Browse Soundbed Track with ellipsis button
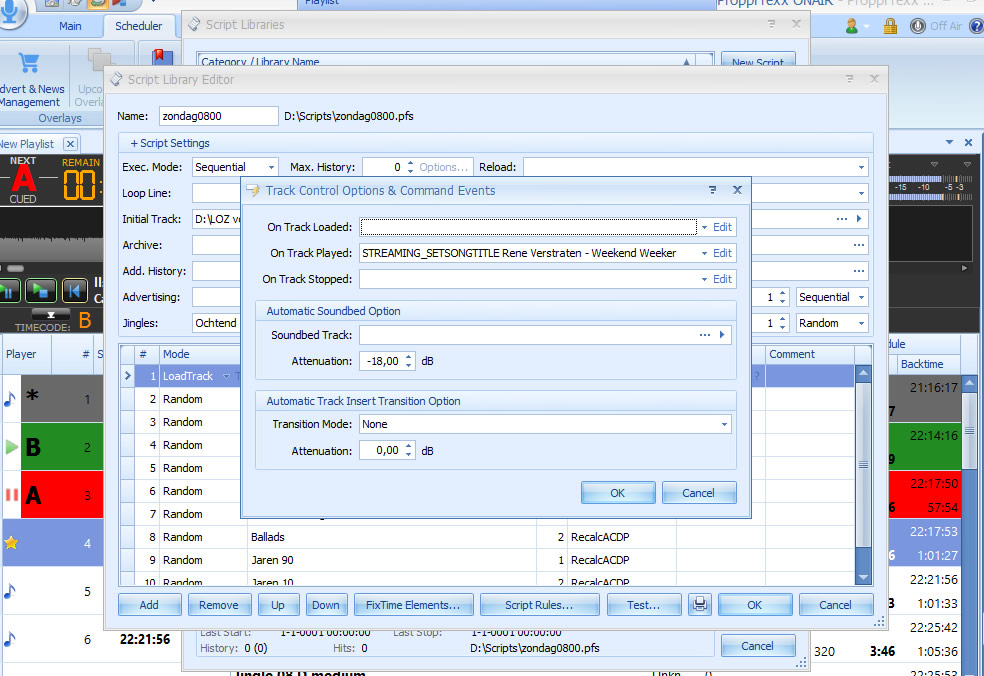The image size is (984, 676). pos(705,335)
